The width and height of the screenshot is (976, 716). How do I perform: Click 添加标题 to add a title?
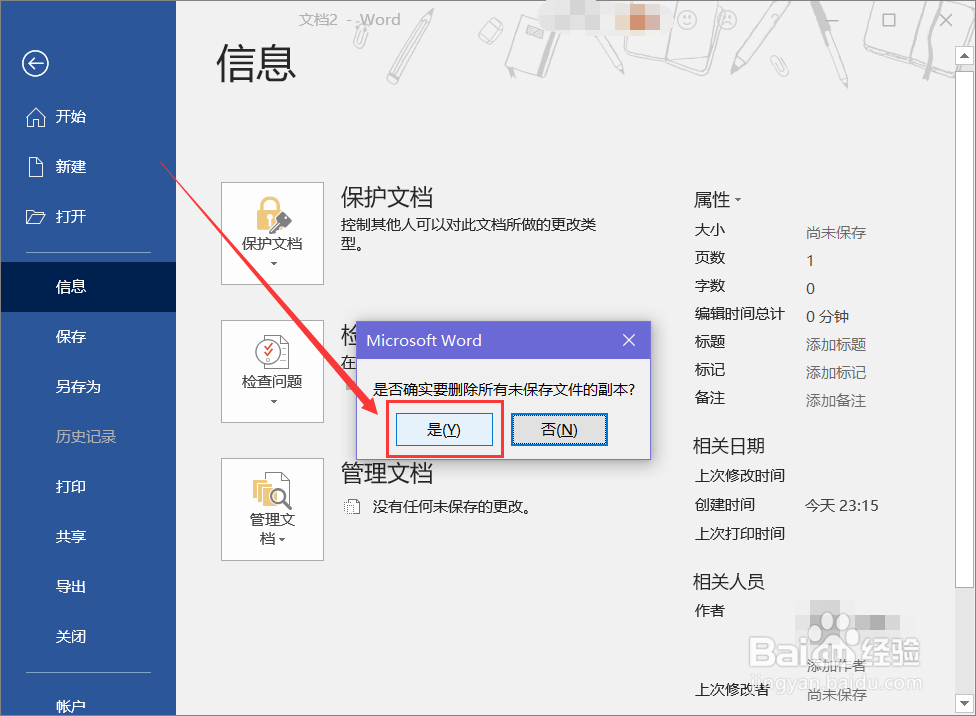[x=834, y=344]
